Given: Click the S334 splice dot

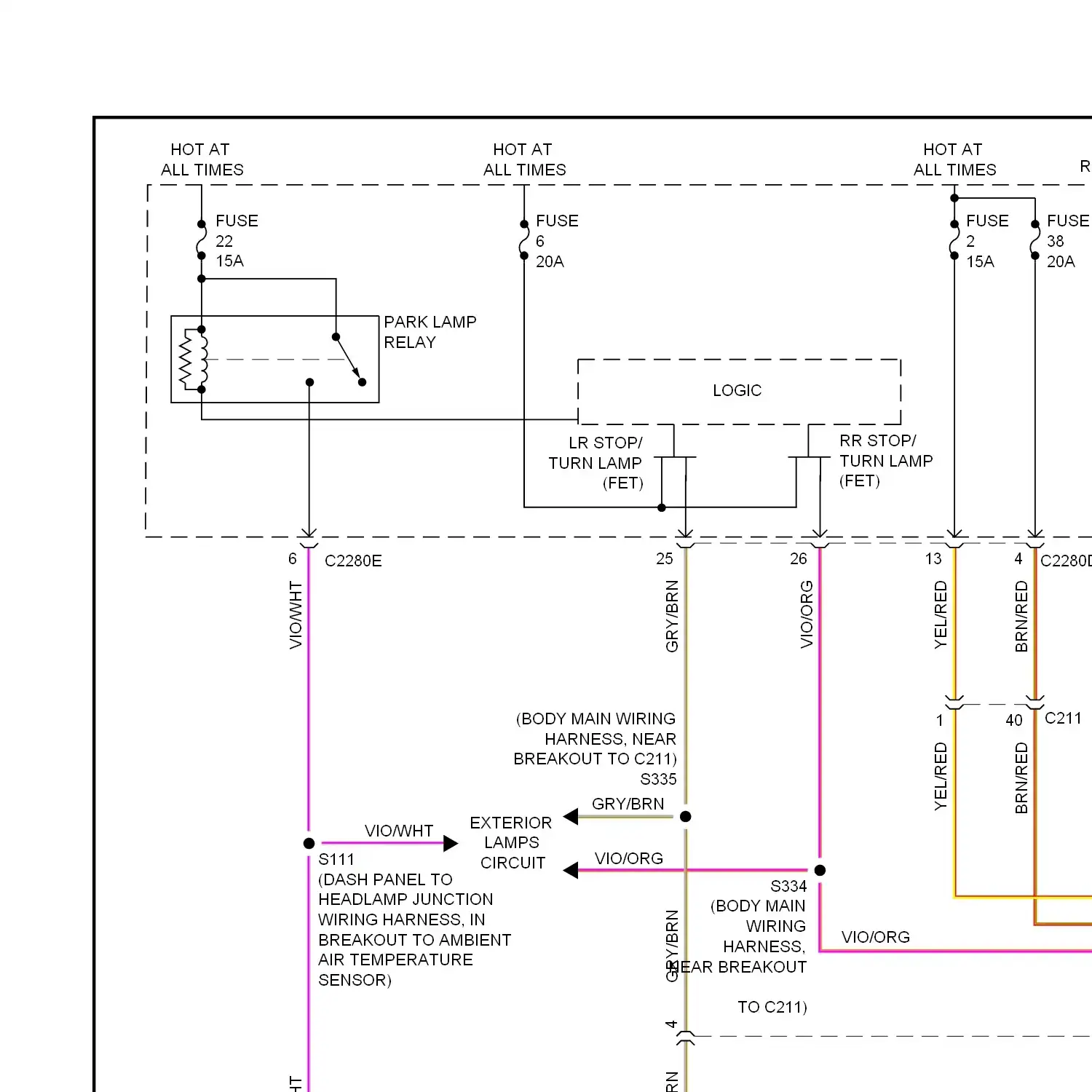Looking at the screenshot, I should (x=820, y=870).
